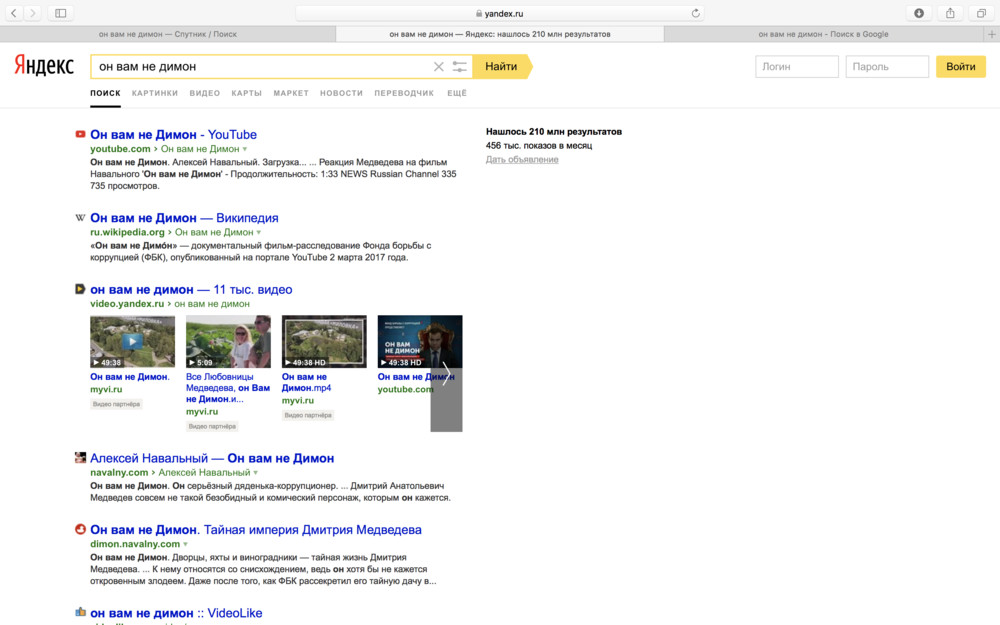Screen dimensions: 1000x625
Task: Open the Safari share icon
Action: click(x=950, y=13)
